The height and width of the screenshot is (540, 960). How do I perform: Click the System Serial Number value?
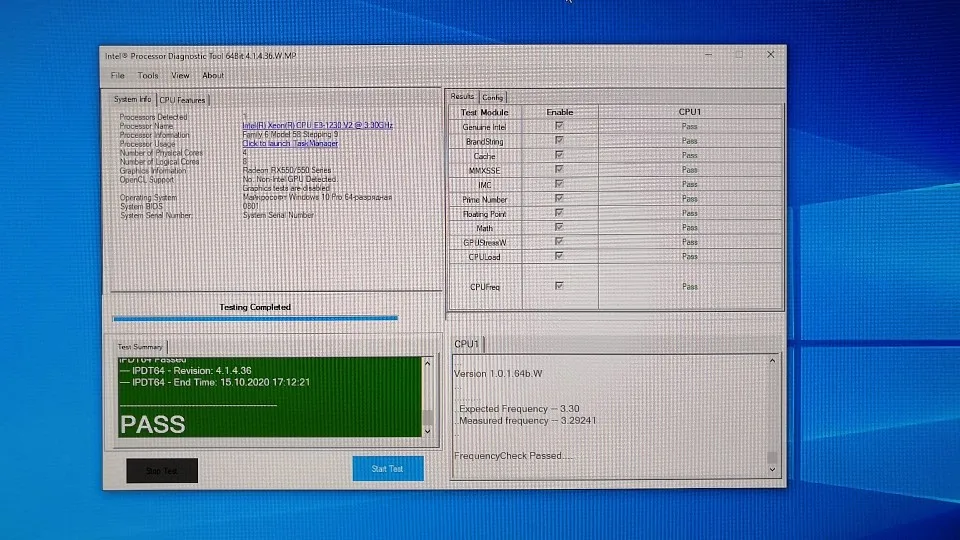(x=279, y=215)
